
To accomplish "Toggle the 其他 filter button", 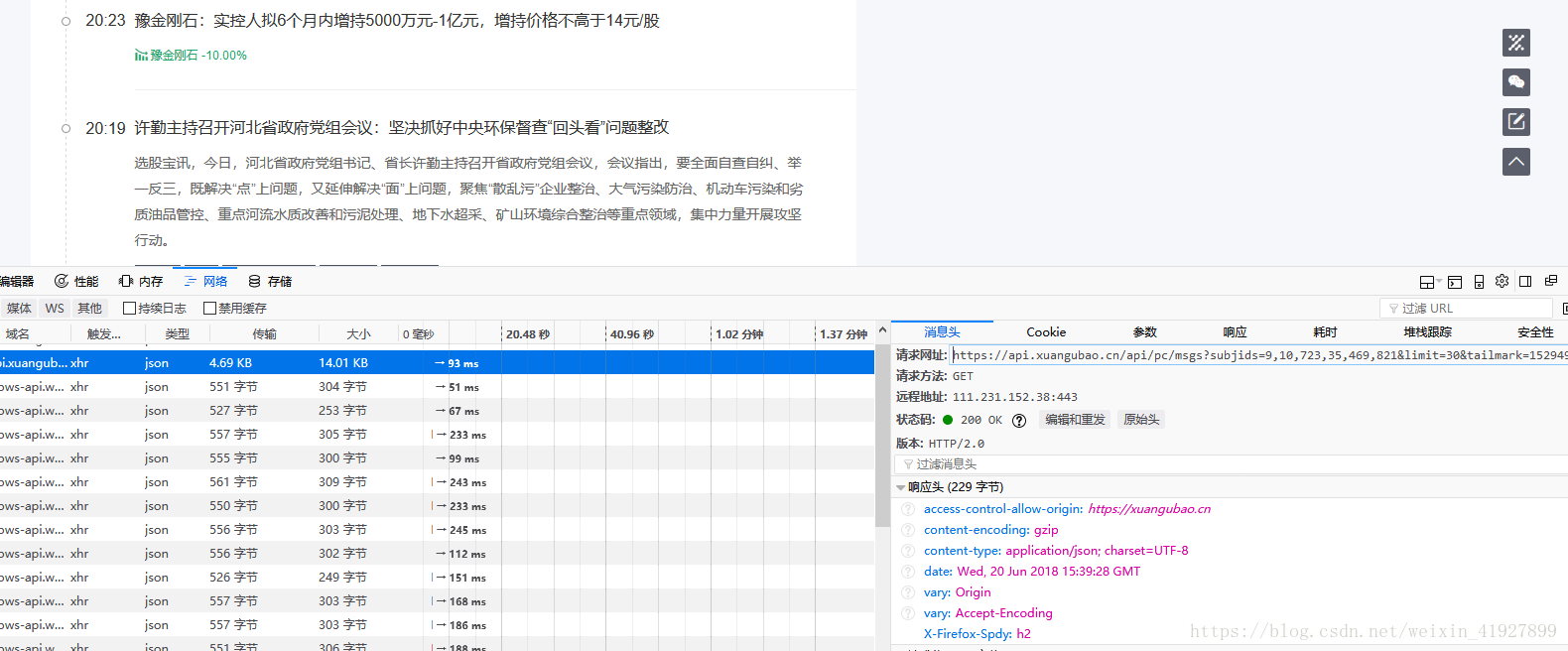I will pos(90,309).
